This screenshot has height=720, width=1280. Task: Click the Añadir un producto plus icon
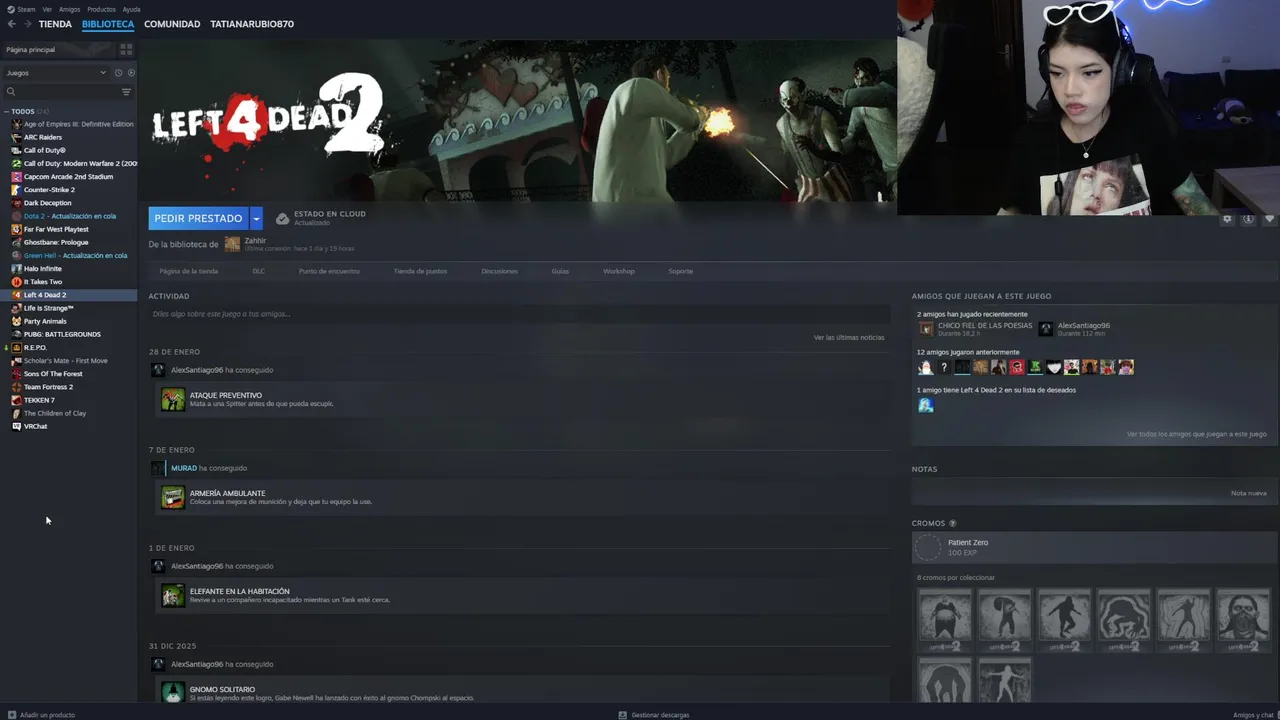[13, 715]
